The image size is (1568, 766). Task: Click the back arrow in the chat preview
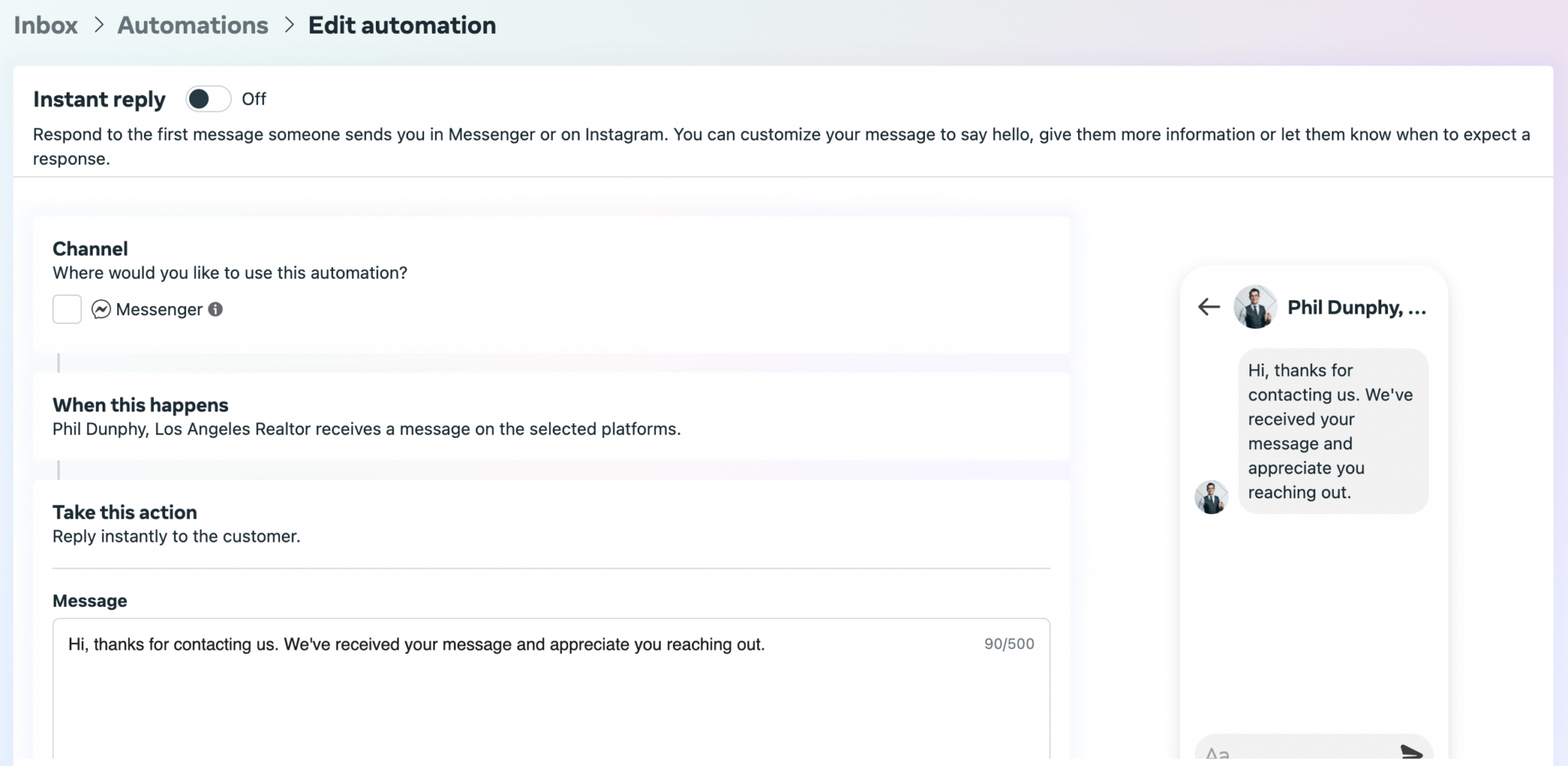click(x=1207, y=307)
